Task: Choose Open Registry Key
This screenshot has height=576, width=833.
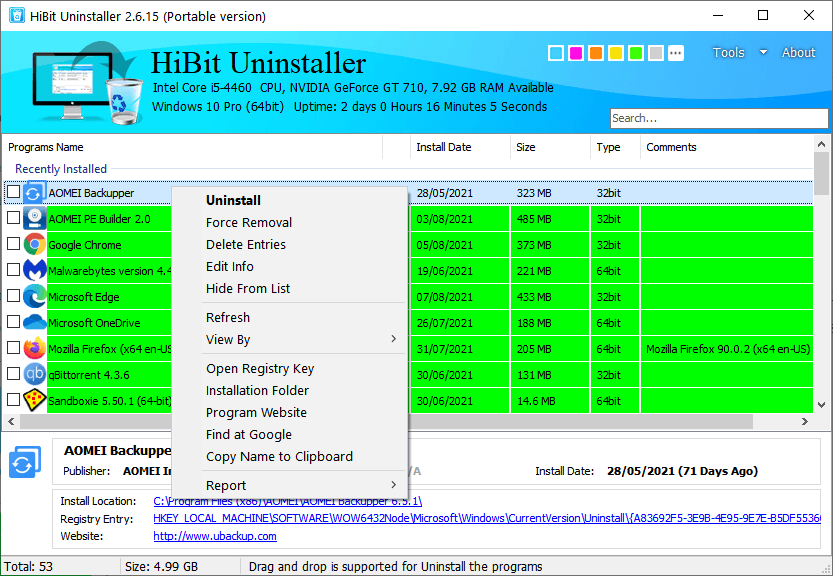Action: pyautogui.click(x=290, y=369)
